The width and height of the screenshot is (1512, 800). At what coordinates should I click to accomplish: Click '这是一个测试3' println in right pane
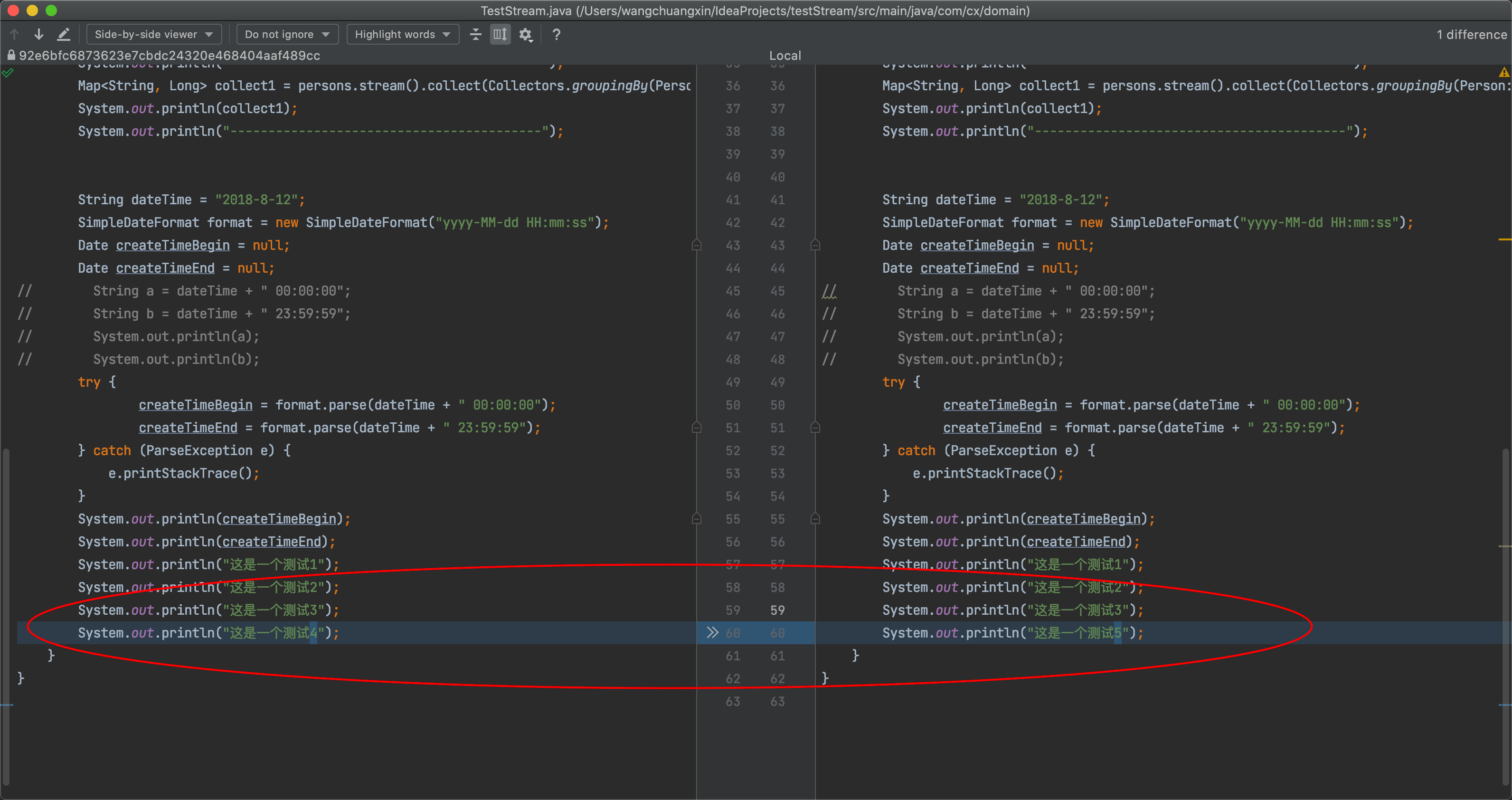coord(1012,610)
